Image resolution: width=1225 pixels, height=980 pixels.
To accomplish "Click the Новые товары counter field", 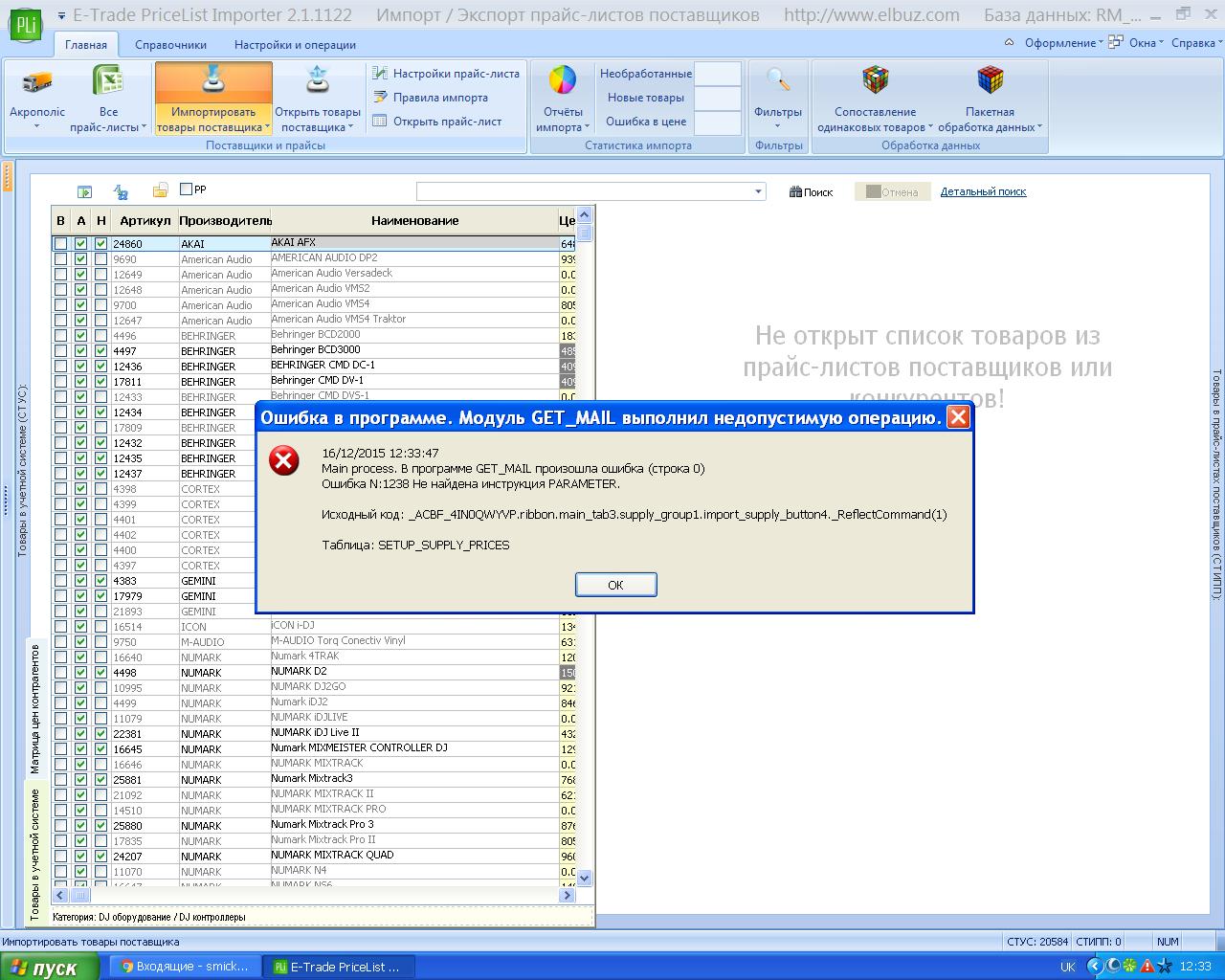I will pyautogui.click(x=717, y=98).
